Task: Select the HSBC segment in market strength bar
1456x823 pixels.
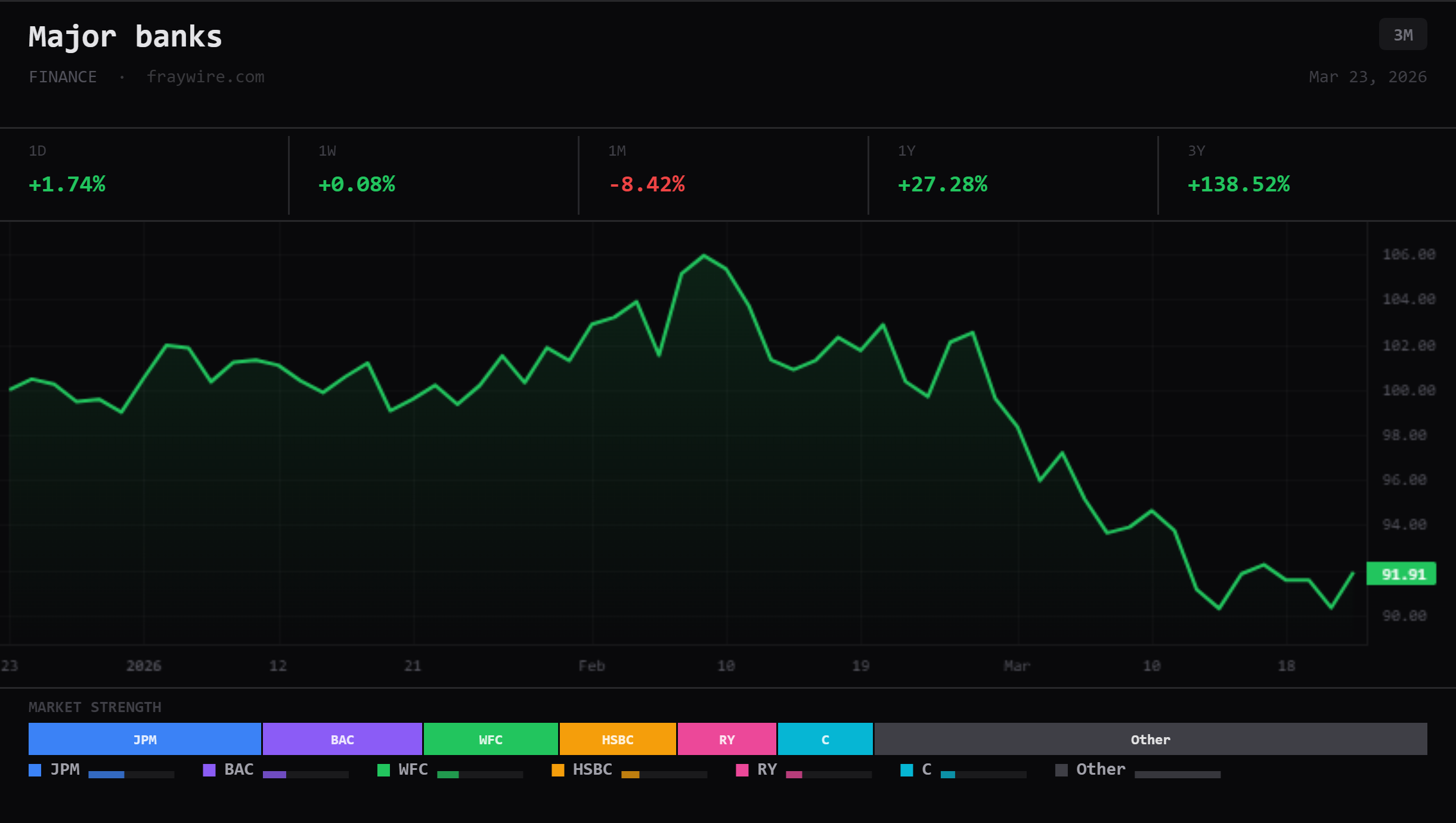Action: (x=617, y=739)
